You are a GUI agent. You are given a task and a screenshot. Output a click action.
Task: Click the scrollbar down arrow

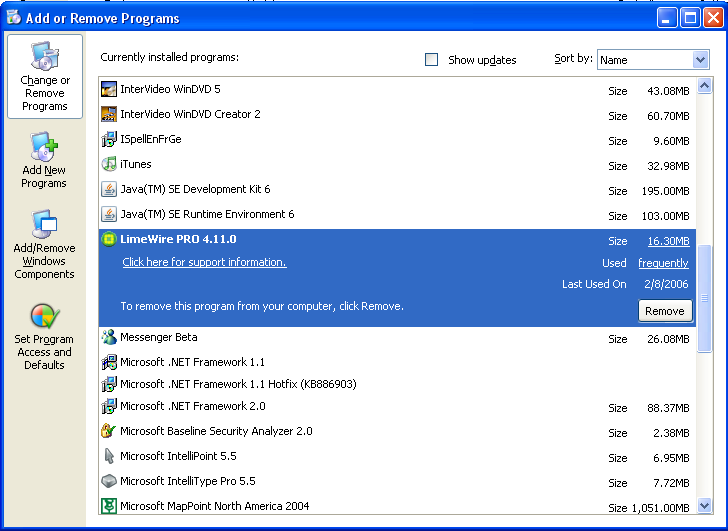click(704, 506)
